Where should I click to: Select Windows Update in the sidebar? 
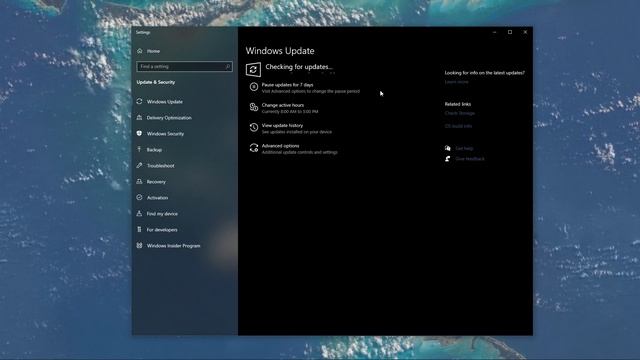160,102
